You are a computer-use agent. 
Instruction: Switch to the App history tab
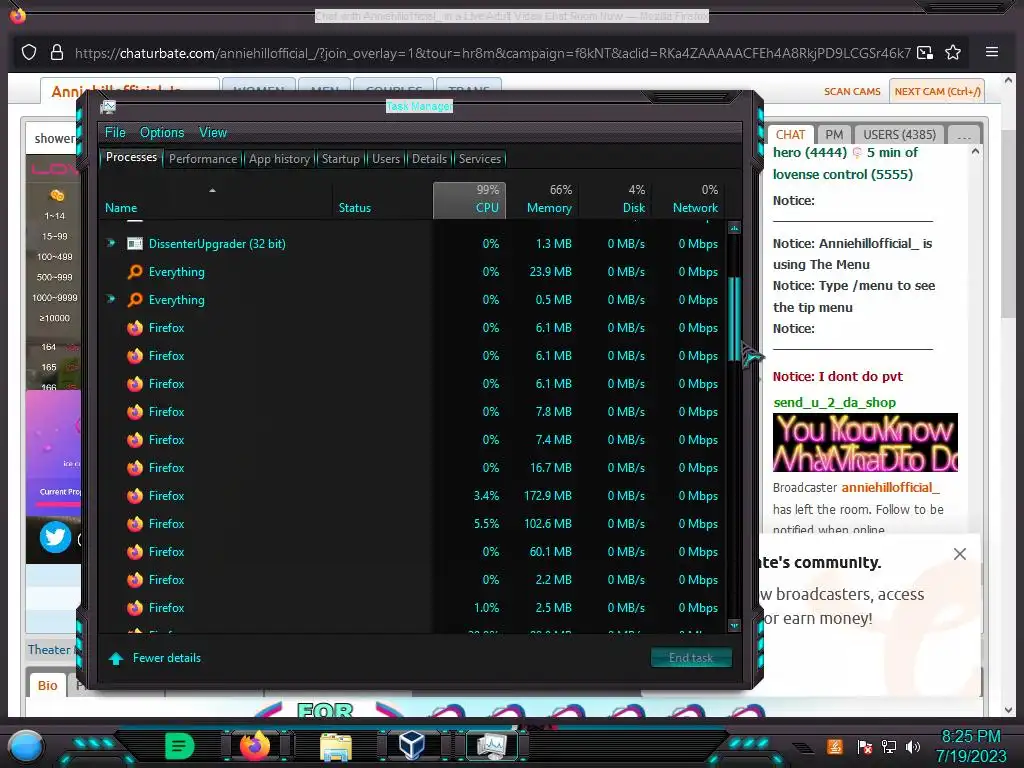280,159
